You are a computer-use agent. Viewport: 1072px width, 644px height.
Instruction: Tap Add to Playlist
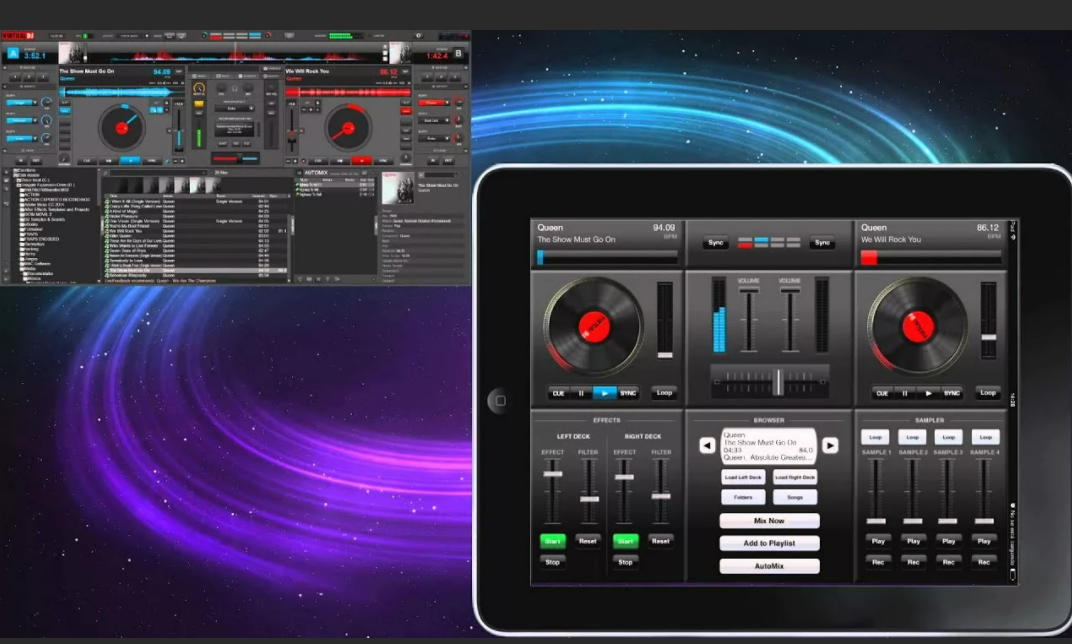(x=769, y=544)
